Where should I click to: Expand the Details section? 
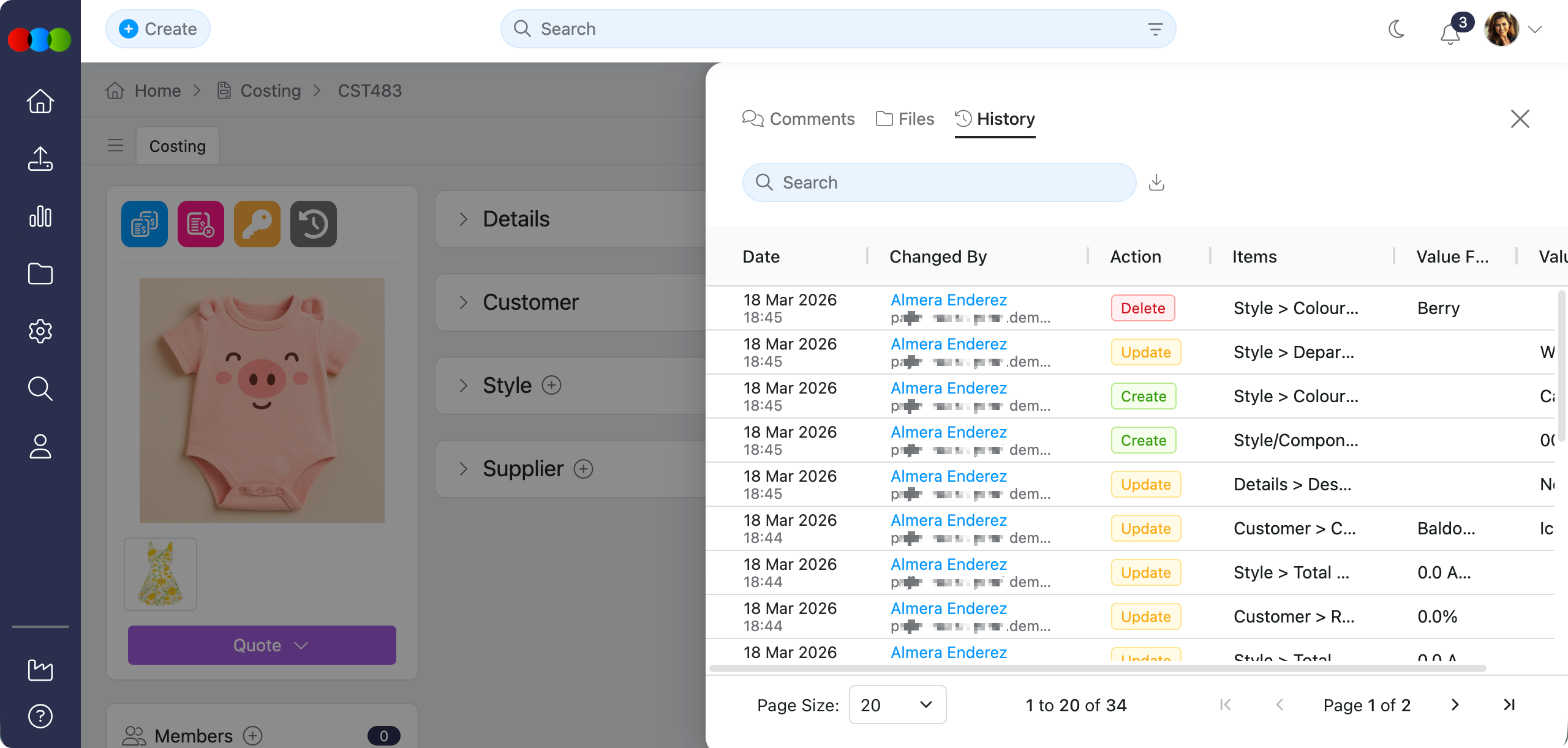point(464,219)
